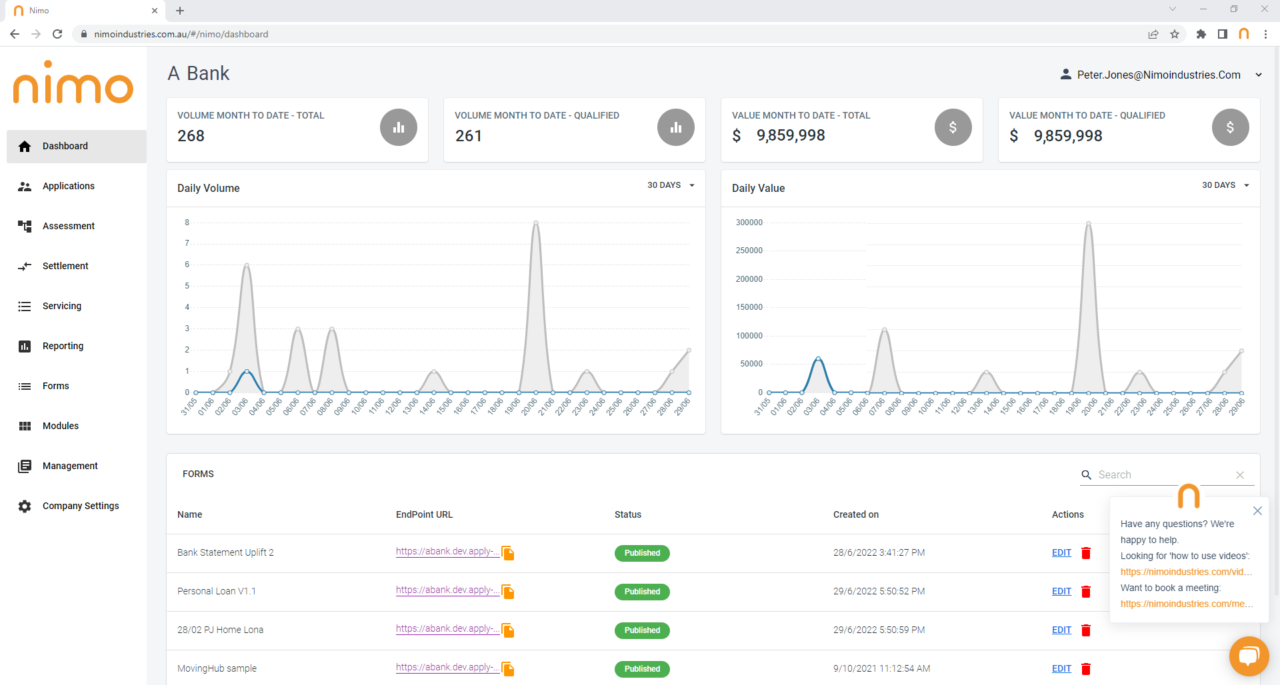
Task: Open the Reporting section
Action: pos(61,346)
